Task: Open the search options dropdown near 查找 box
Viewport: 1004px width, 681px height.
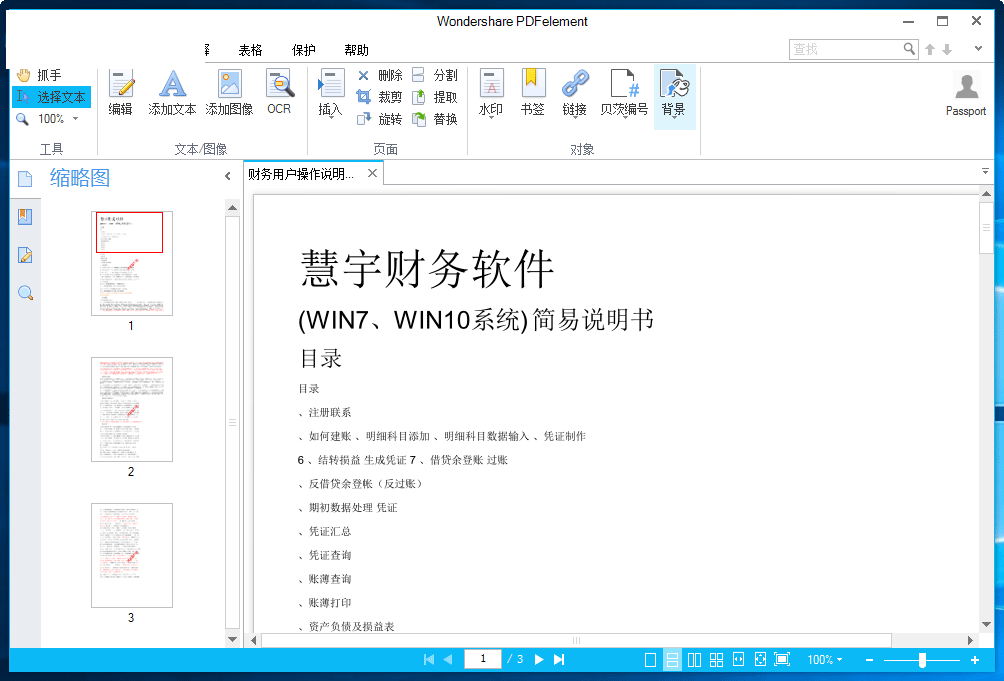Action: [978, 47]
